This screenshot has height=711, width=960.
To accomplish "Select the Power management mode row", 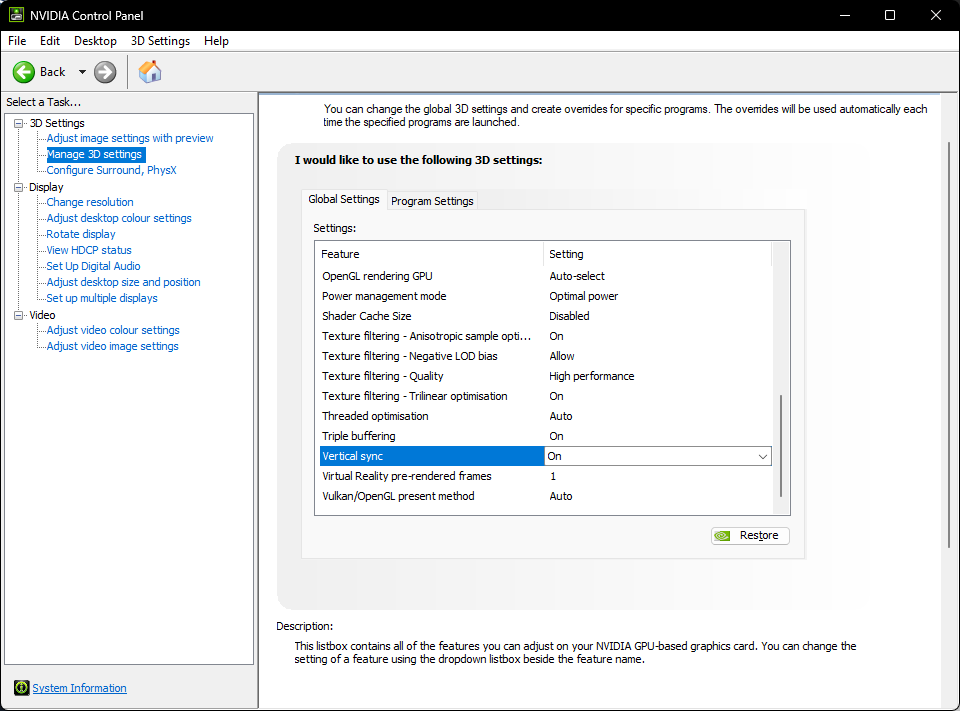I will [x=545, y=296].
